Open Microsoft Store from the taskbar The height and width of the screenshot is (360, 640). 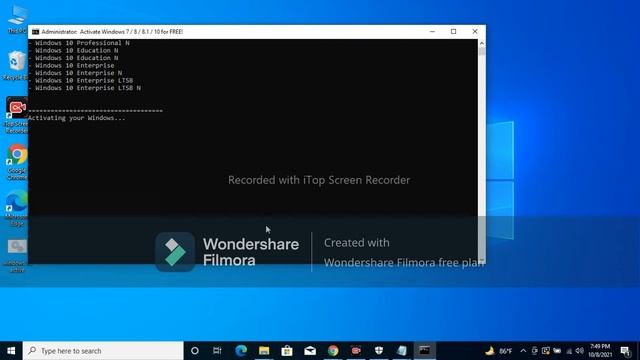[x=287, y=351]
